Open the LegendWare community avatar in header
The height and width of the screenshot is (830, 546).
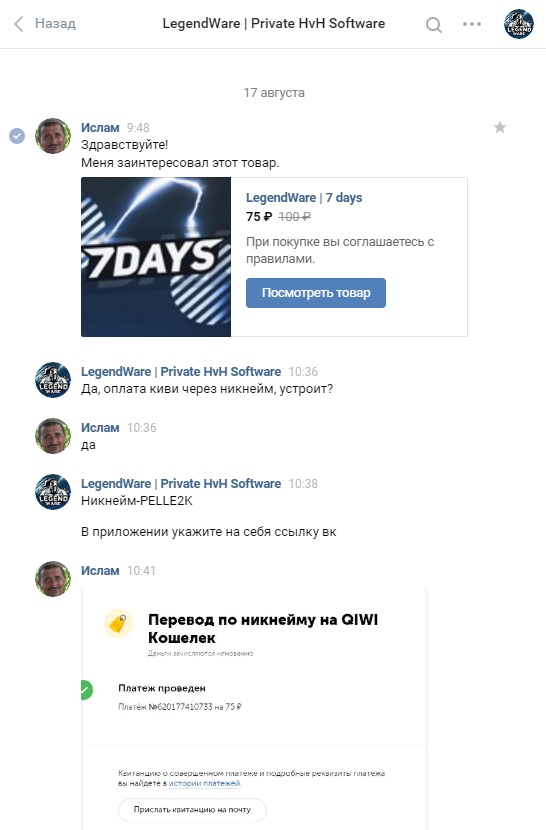click(518, 24)
